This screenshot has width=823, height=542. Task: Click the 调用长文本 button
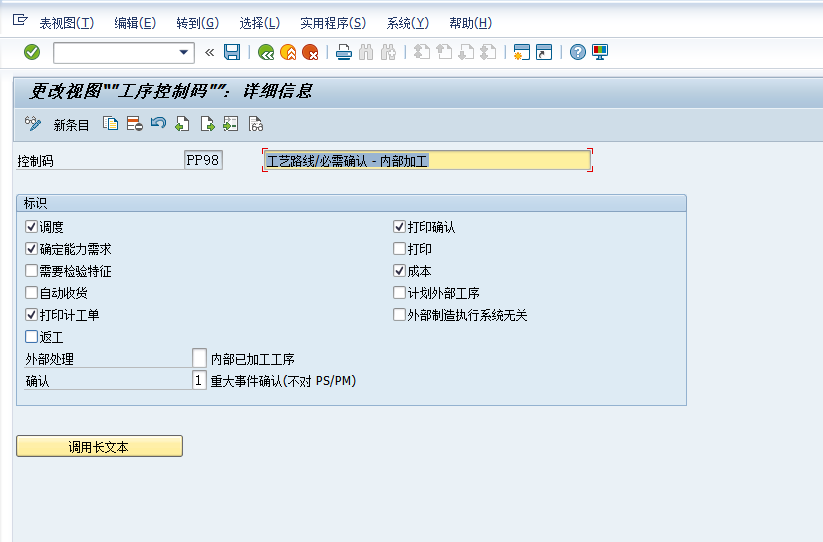(100, 447)
